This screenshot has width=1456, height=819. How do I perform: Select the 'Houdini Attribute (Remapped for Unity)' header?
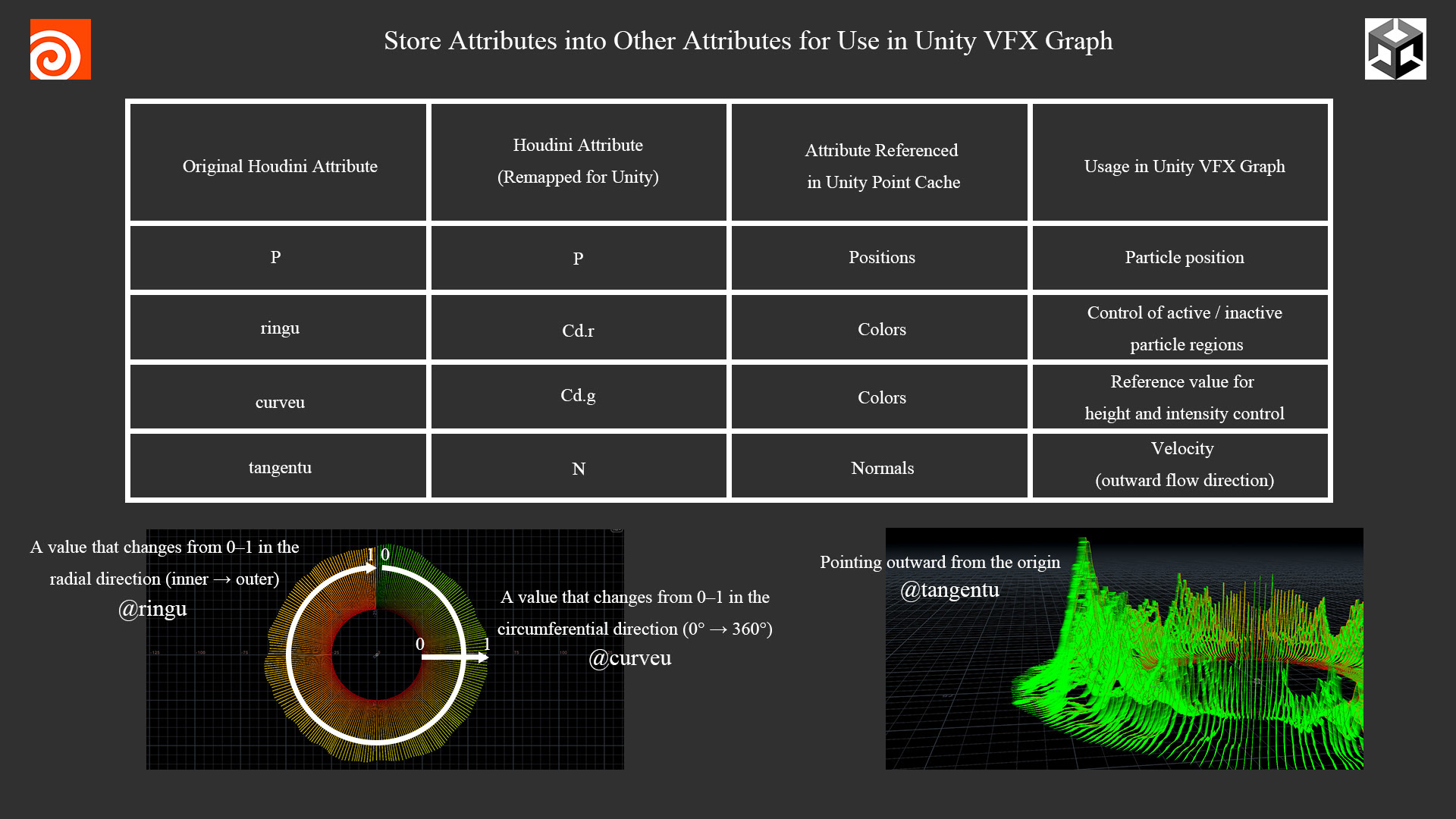(578, 161)
